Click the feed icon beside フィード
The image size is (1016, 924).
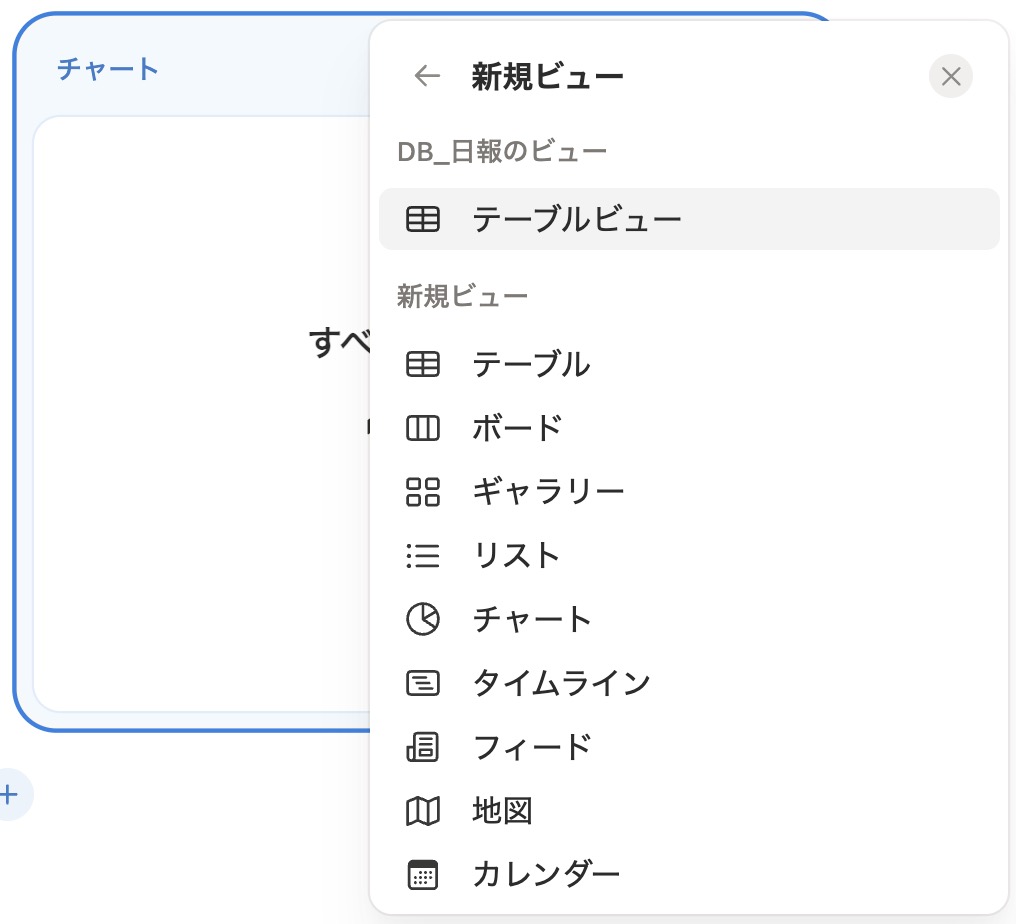coord(423,747)
